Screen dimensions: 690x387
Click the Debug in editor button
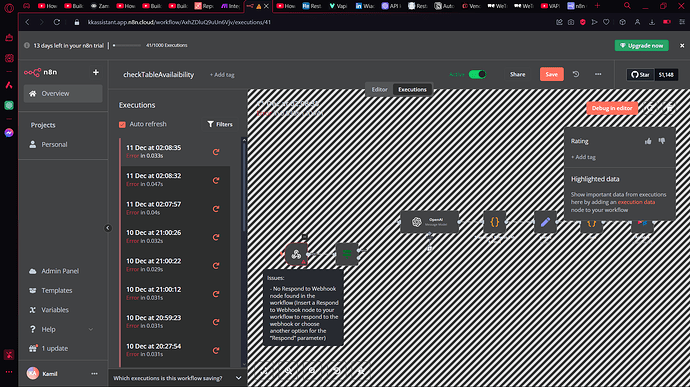click(612, 108)
